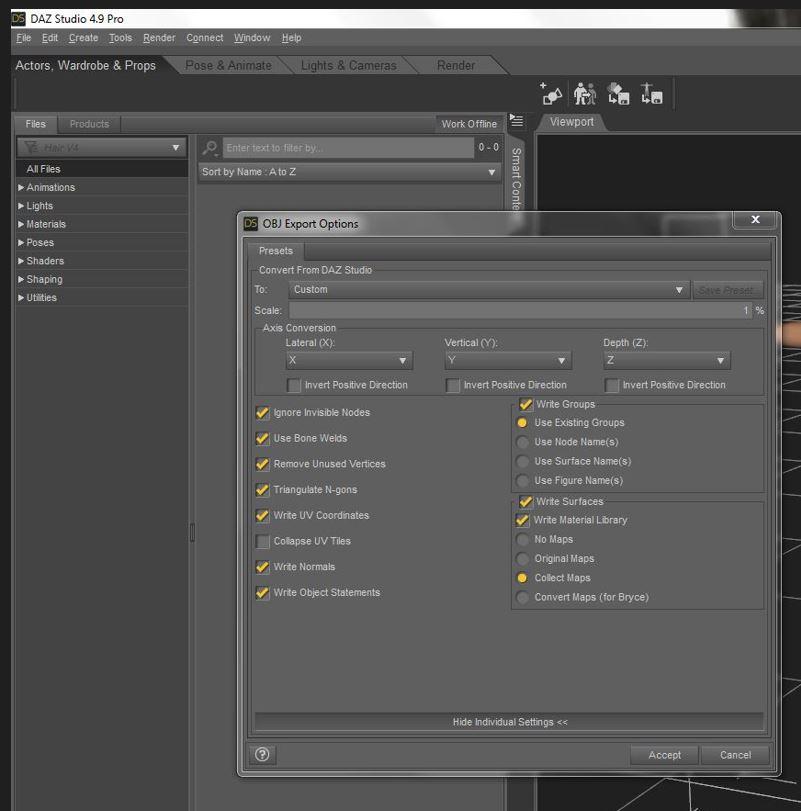Image resolution: width=801 pixels, height=811 pixels.
Task: Enable Collapse UV Tiles
Action: point(263,542)
